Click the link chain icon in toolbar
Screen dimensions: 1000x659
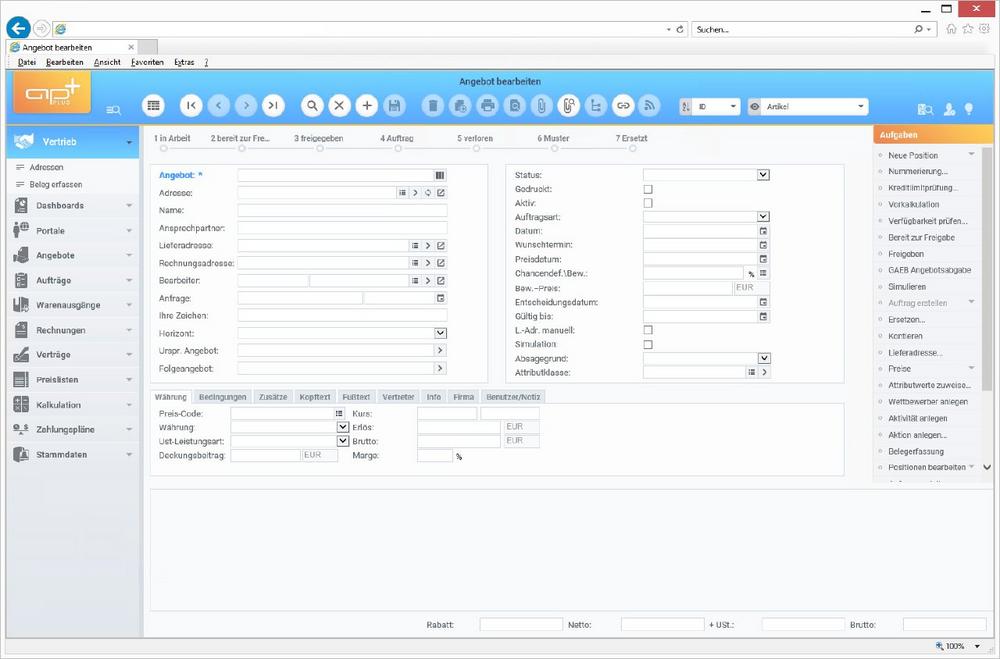(x=623, y=106)
